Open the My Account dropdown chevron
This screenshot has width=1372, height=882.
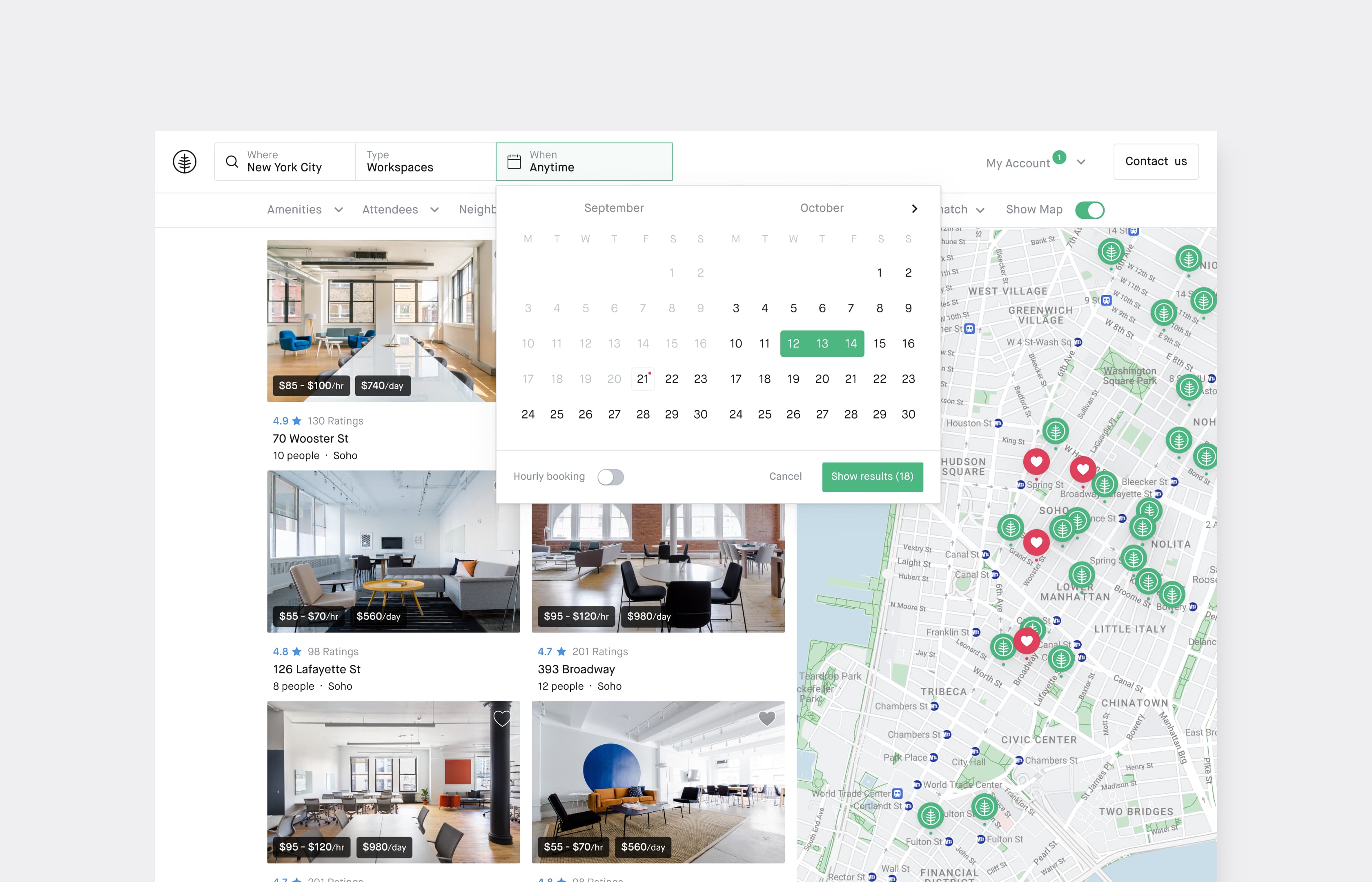tap(1080, 162)
